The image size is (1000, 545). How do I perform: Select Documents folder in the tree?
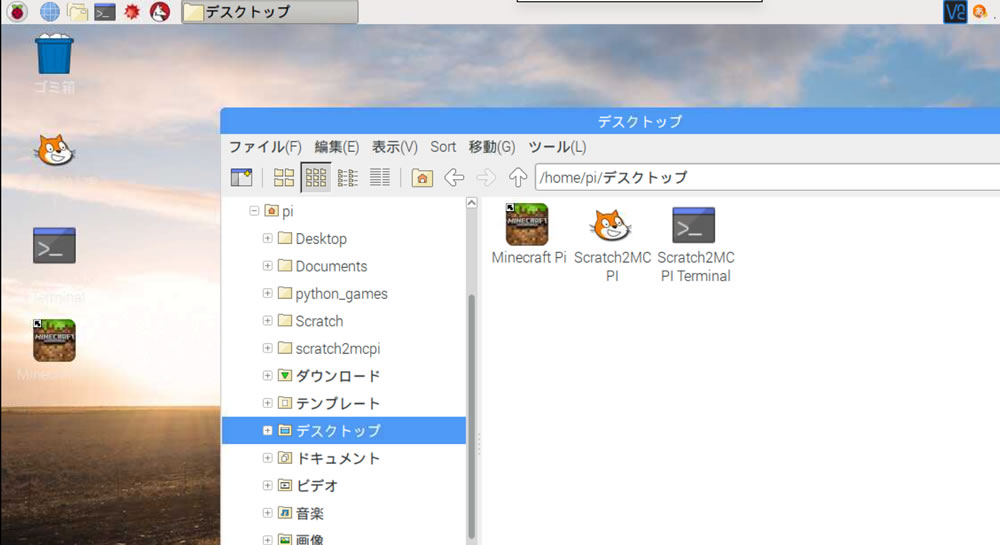click(323, 266)
